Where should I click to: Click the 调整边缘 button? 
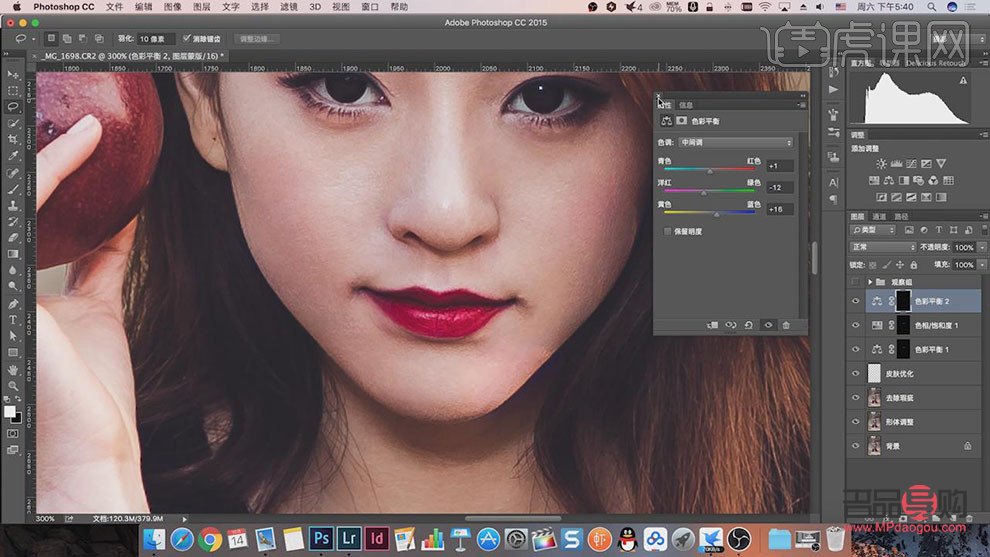tap(258, 39)
